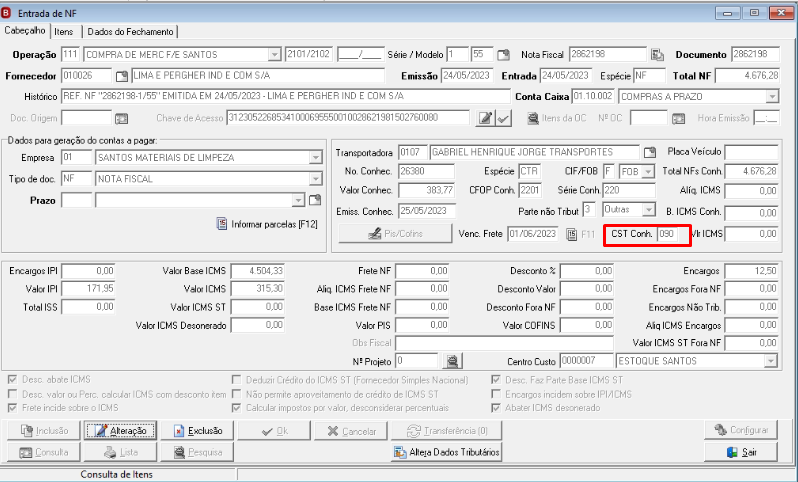
Task: Expand the Operação dropdown
Action: click(x=274, y=54)
